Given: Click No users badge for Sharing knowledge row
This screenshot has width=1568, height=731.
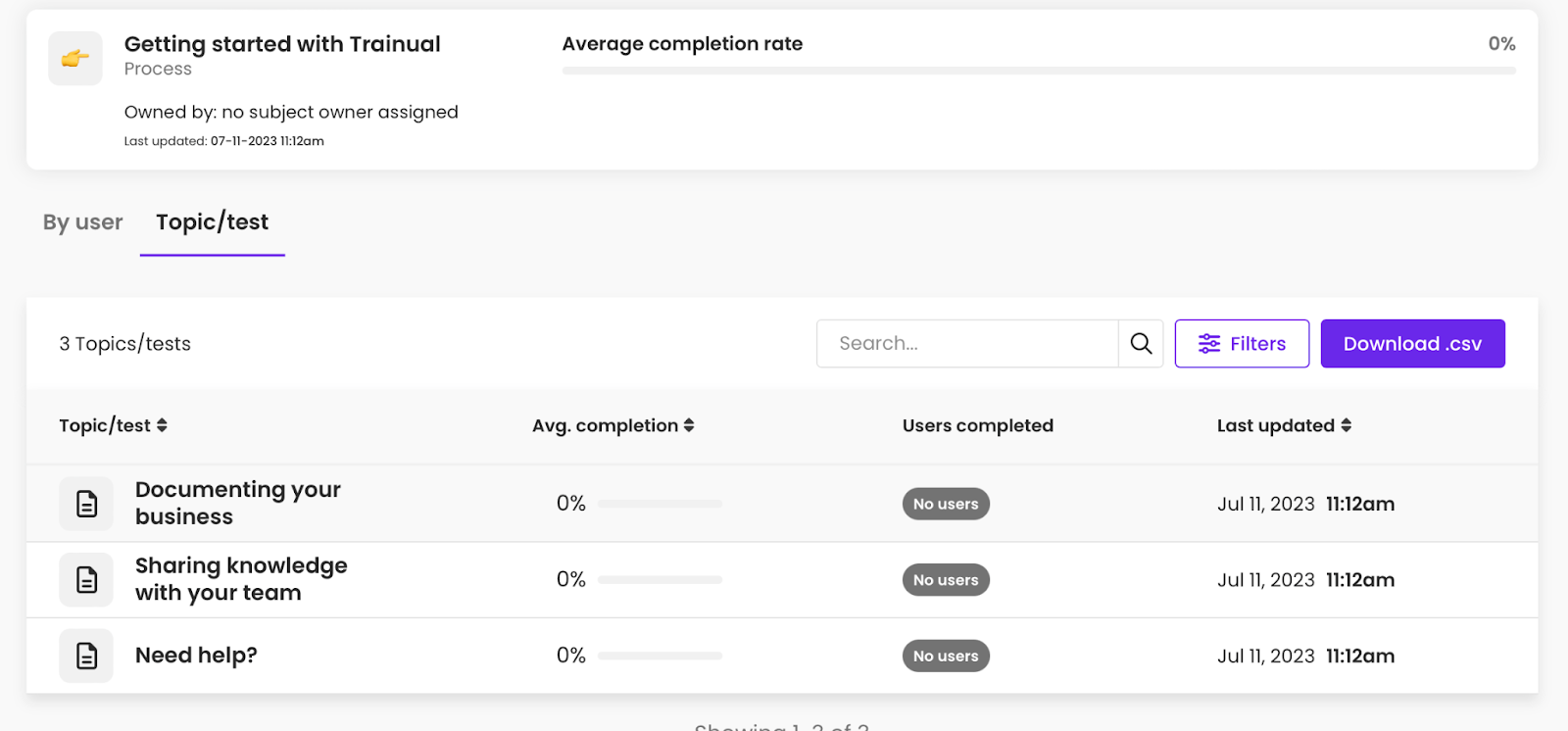Looking at the screenshot, I should point(946,580).
